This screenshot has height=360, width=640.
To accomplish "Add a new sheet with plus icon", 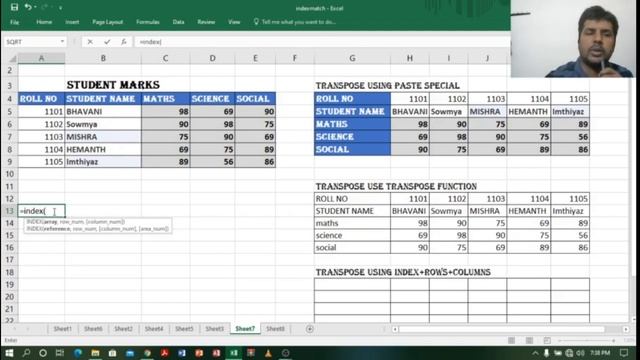I will 310,329.
